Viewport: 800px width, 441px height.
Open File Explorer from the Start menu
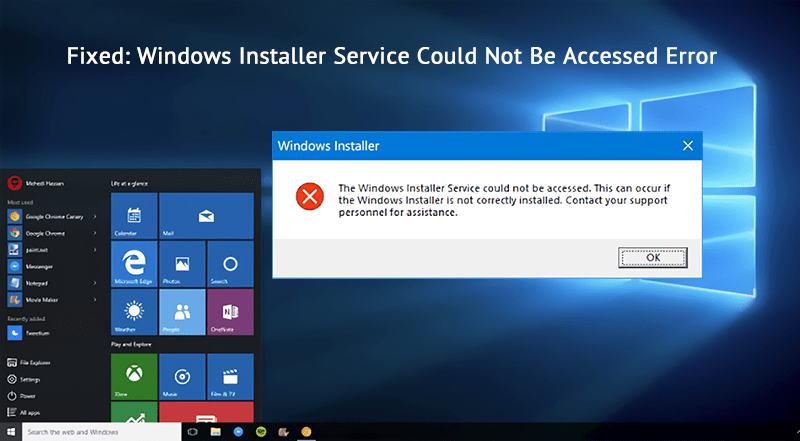point(29,362)
